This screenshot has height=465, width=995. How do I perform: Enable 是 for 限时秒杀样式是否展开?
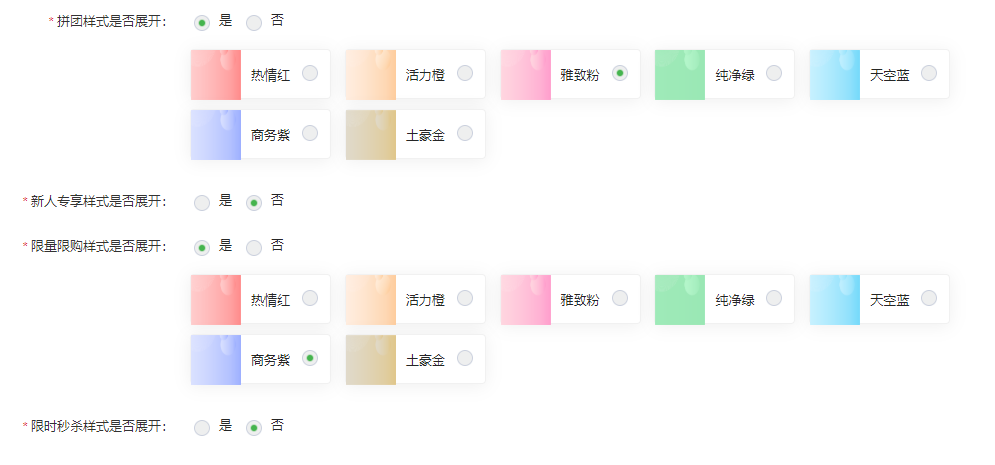202,428
